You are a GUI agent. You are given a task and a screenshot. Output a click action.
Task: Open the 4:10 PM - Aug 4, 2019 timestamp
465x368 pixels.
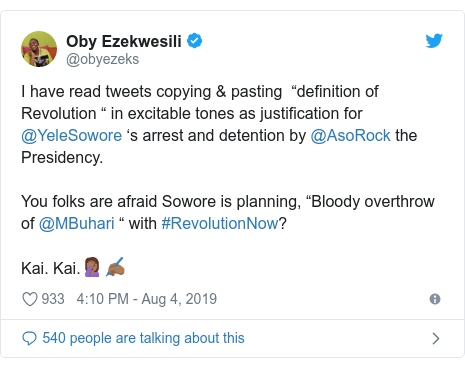pyautogui.click(x=147, y=299)
